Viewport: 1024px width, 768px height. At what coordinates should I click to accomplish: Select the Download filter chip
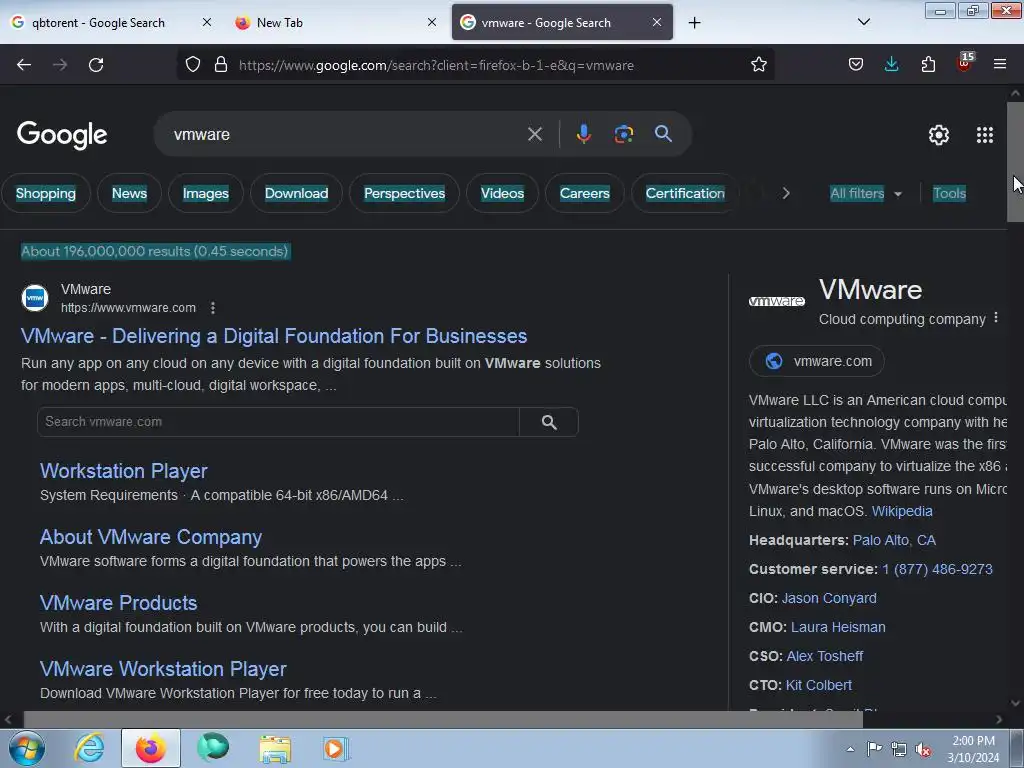click(296, 193)
